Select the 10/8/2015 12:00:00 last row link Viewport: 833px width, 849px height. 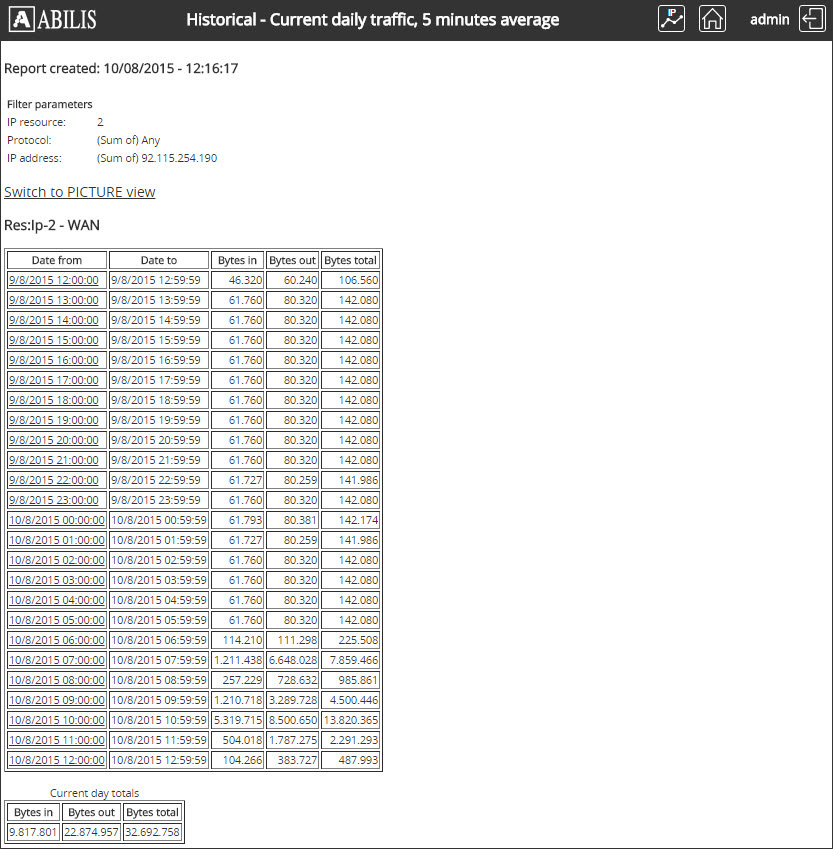coord(56,760)
